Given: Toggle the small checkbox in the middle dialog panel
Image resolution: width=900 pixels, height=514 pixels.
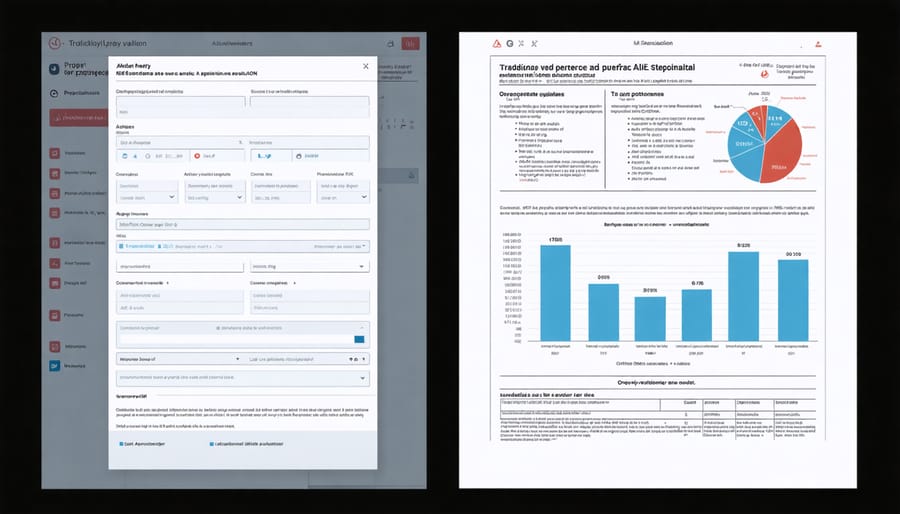Looking at the screenshot, I should pyautogui.click(x=217, y=328).
